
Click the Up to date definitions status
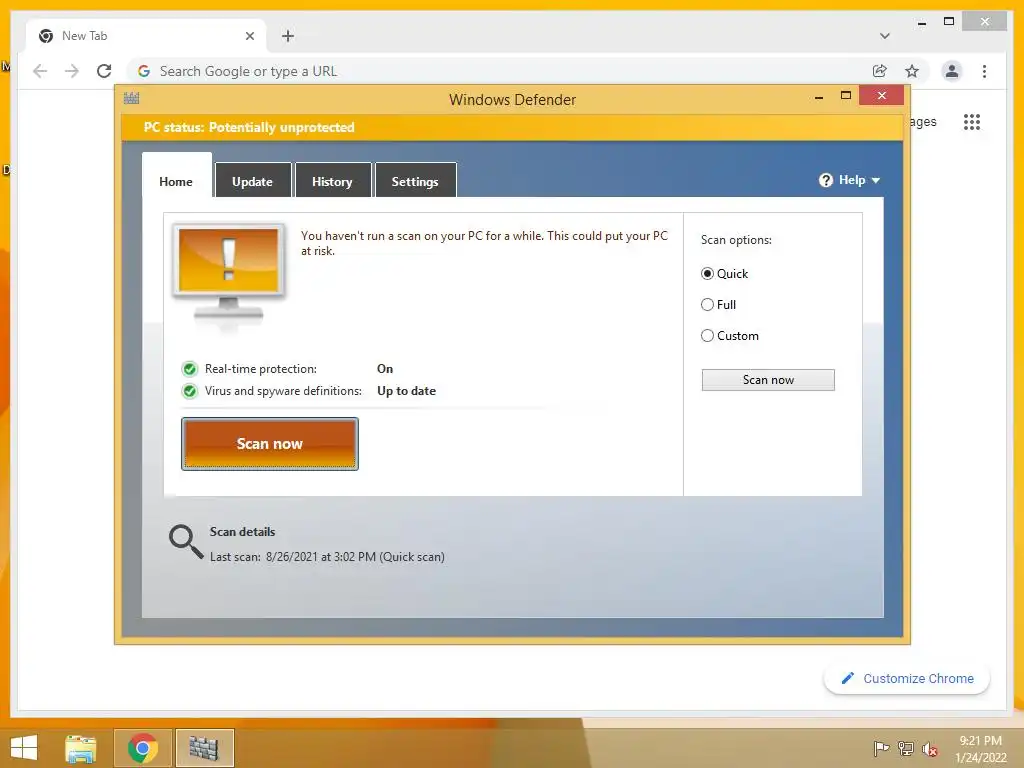pos(406,391)
